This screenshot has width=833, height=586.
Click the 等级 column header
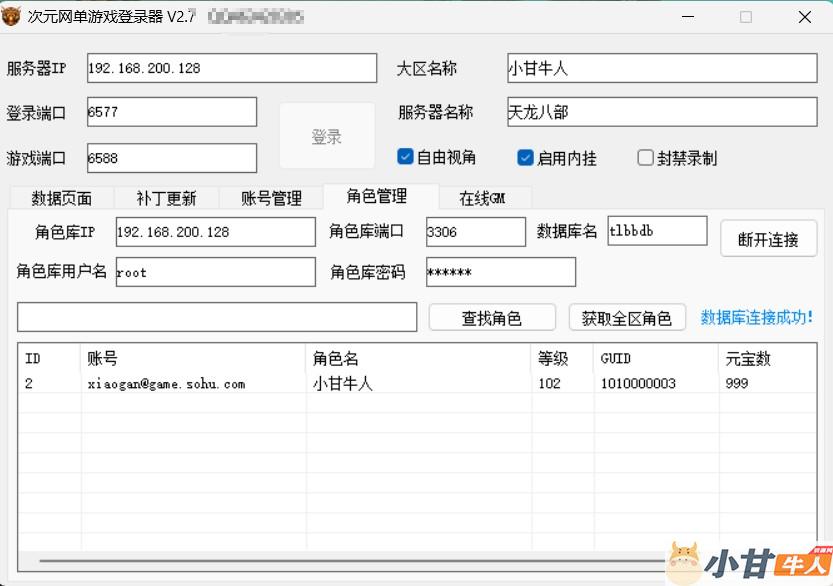563,359
